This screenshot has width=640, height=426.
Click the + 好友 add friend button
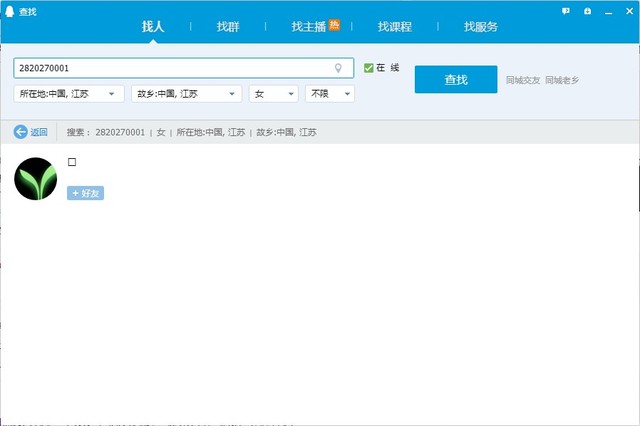tap(85, 193)
